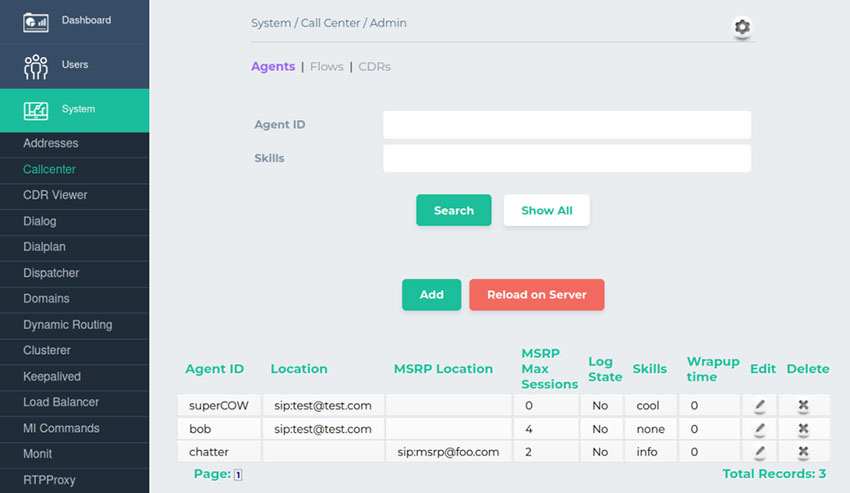Delete the superCOW agent
Viewport: 850px width, 493px height.
pos(803,405)
